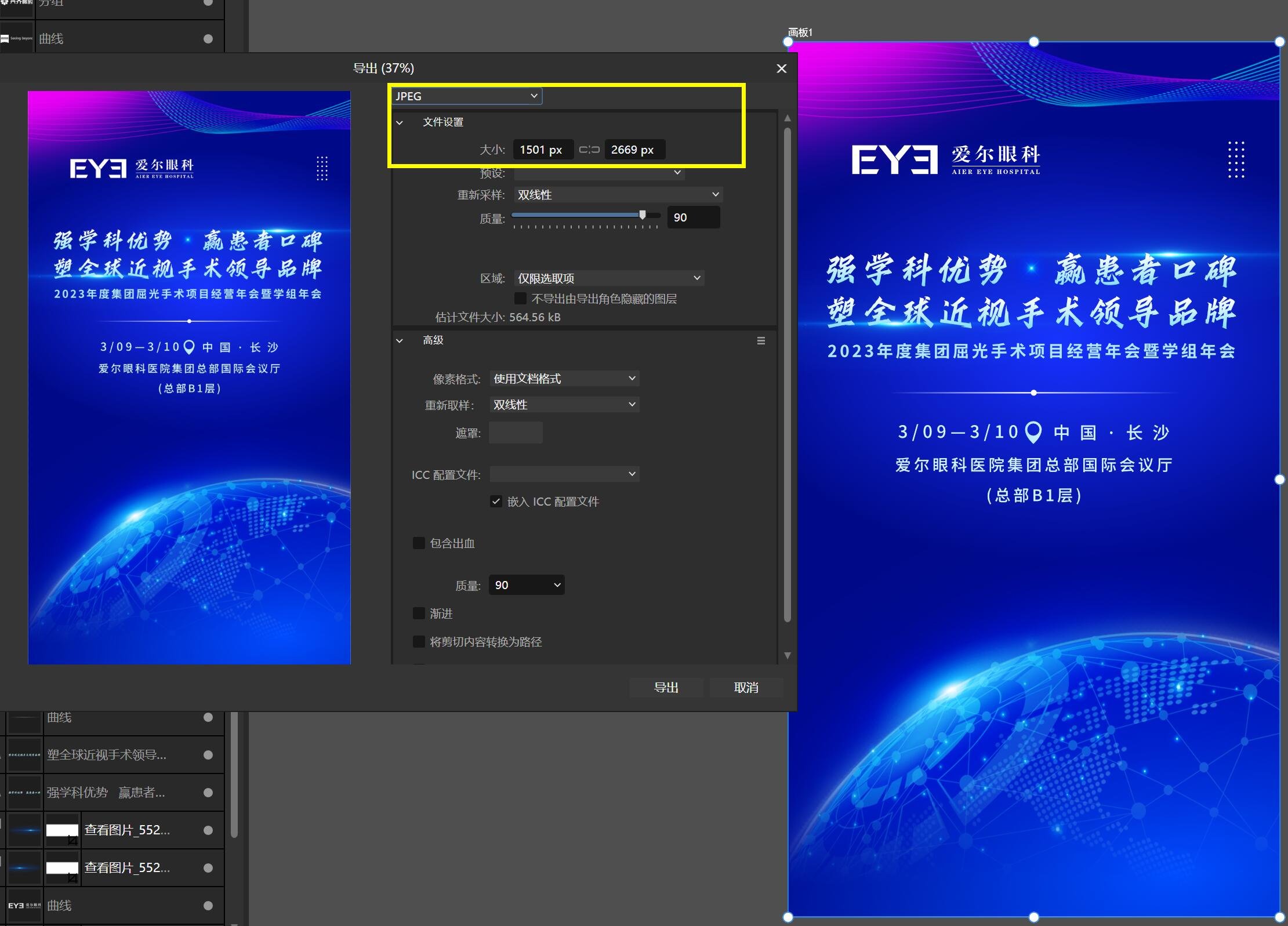The height and width of the screenshot is (926, 1288).
Task: Enable the 包含出血 checkbox
Action: point(419,543)
